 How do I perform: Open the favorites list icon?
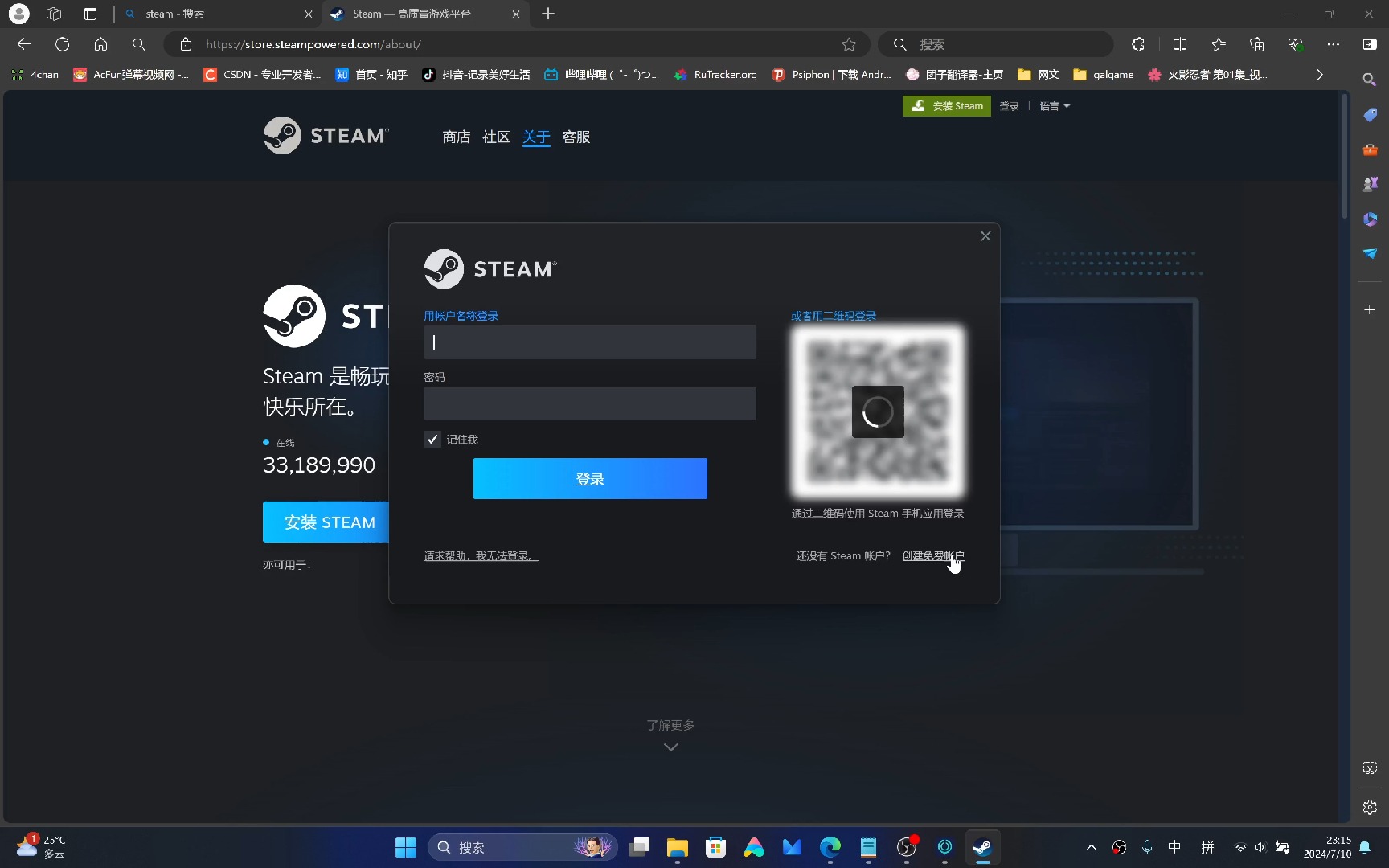(1219, 44)
